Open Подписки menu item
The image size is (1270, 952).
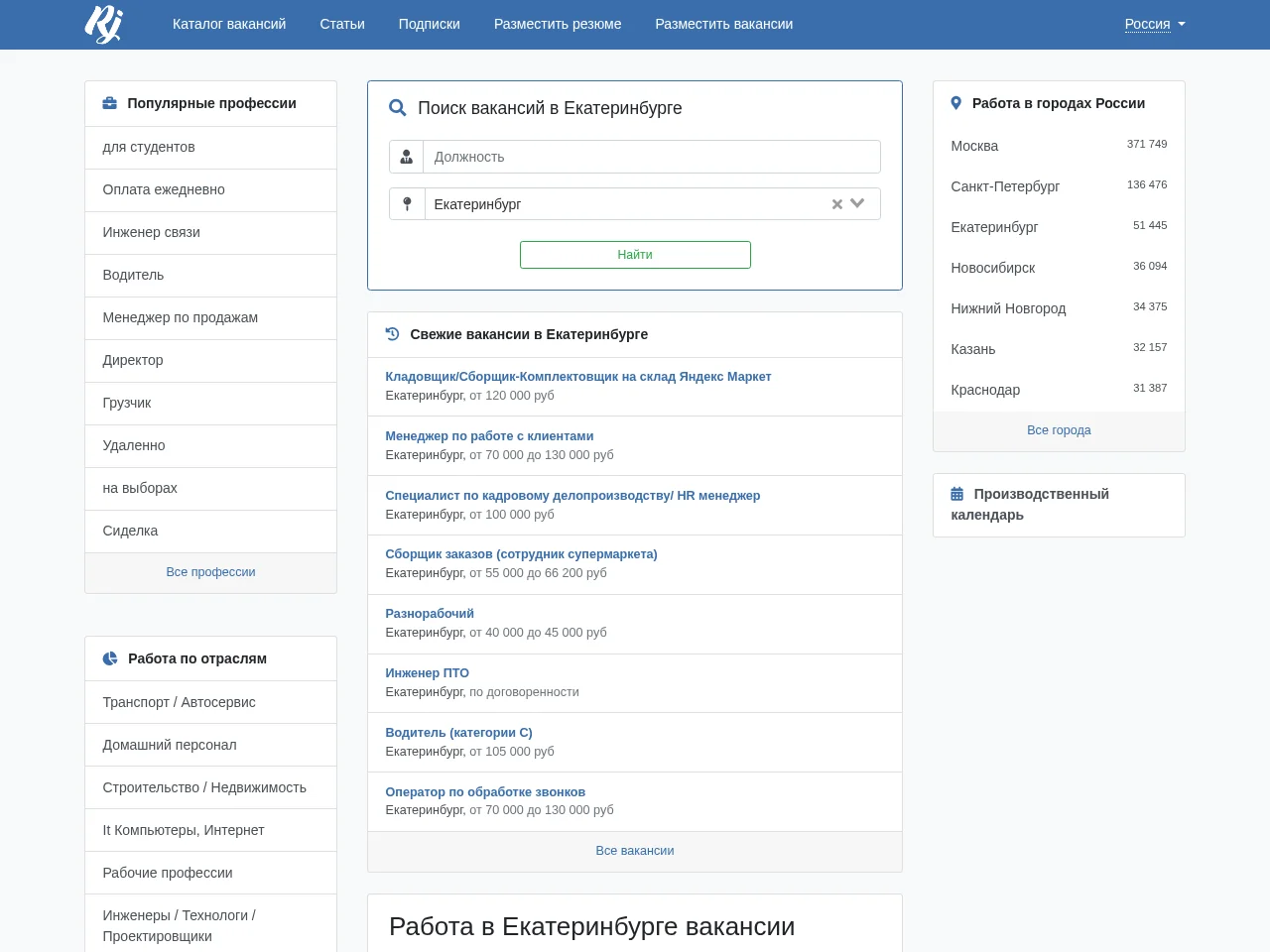tap(430, 24)
